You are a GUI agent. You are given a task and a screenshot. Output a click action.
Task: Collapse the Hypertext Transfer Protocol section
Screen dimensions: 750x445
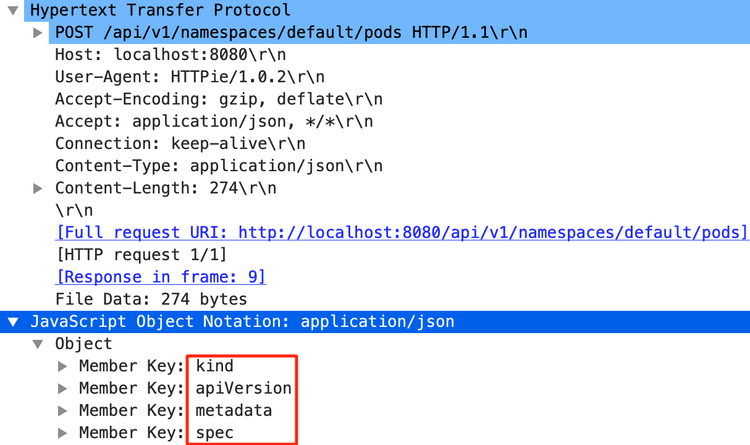[x=13, y=10]
